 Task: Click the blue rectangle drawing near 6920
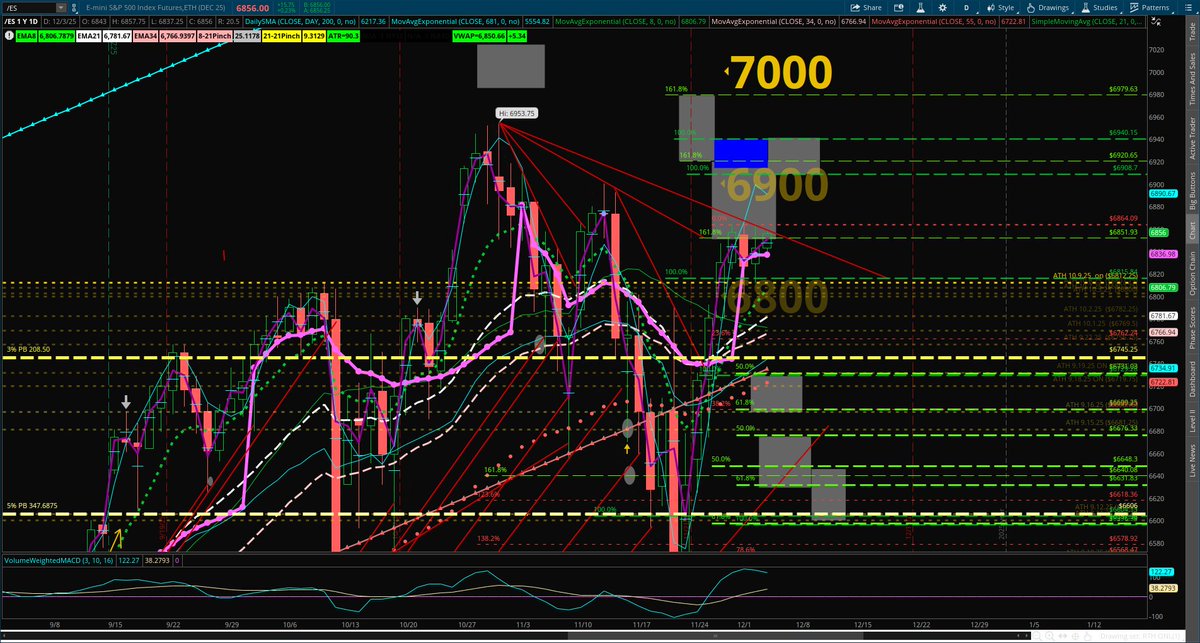(x=741, y=153)
